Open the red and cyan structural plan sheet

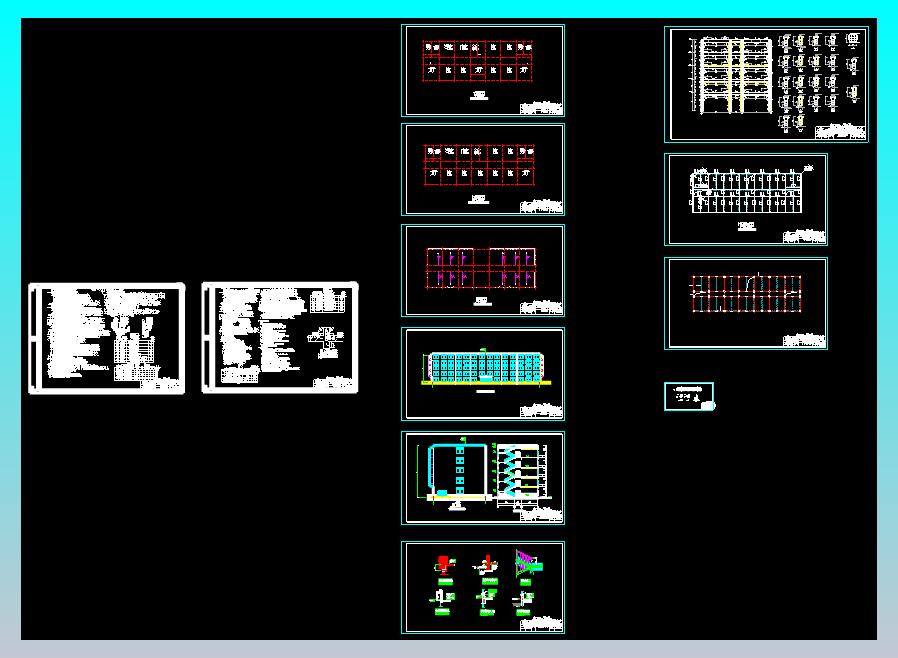click(746, 304)
